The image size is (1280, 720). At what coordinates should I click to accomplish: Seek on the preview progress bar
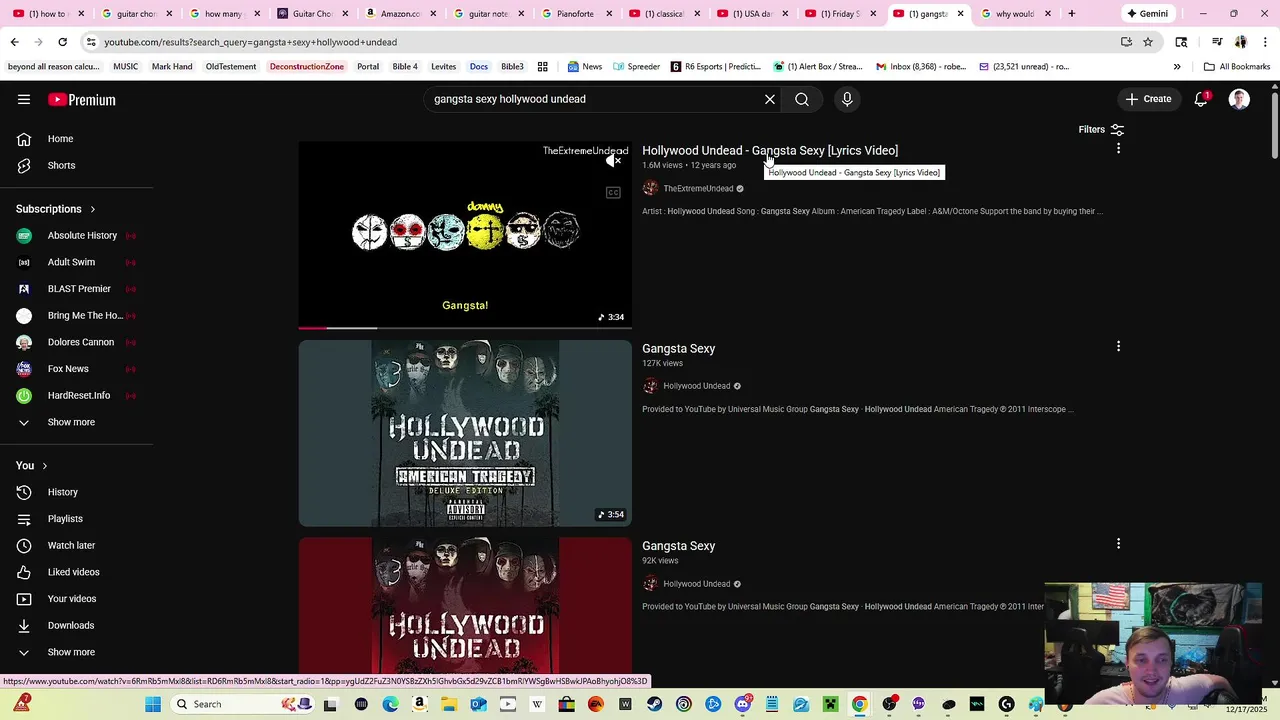click(465, 327)
